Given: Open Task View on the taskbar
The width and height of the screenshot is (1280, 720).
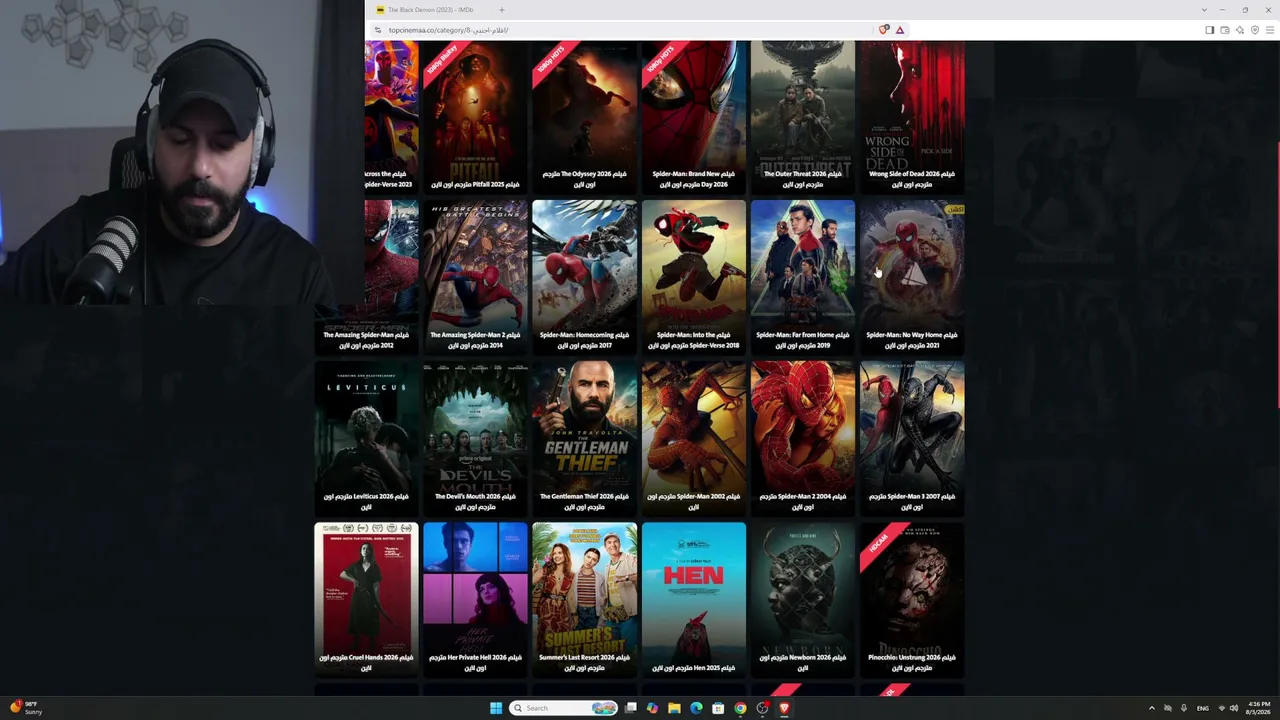Looking at the screenshot, I should coord(631,708).
